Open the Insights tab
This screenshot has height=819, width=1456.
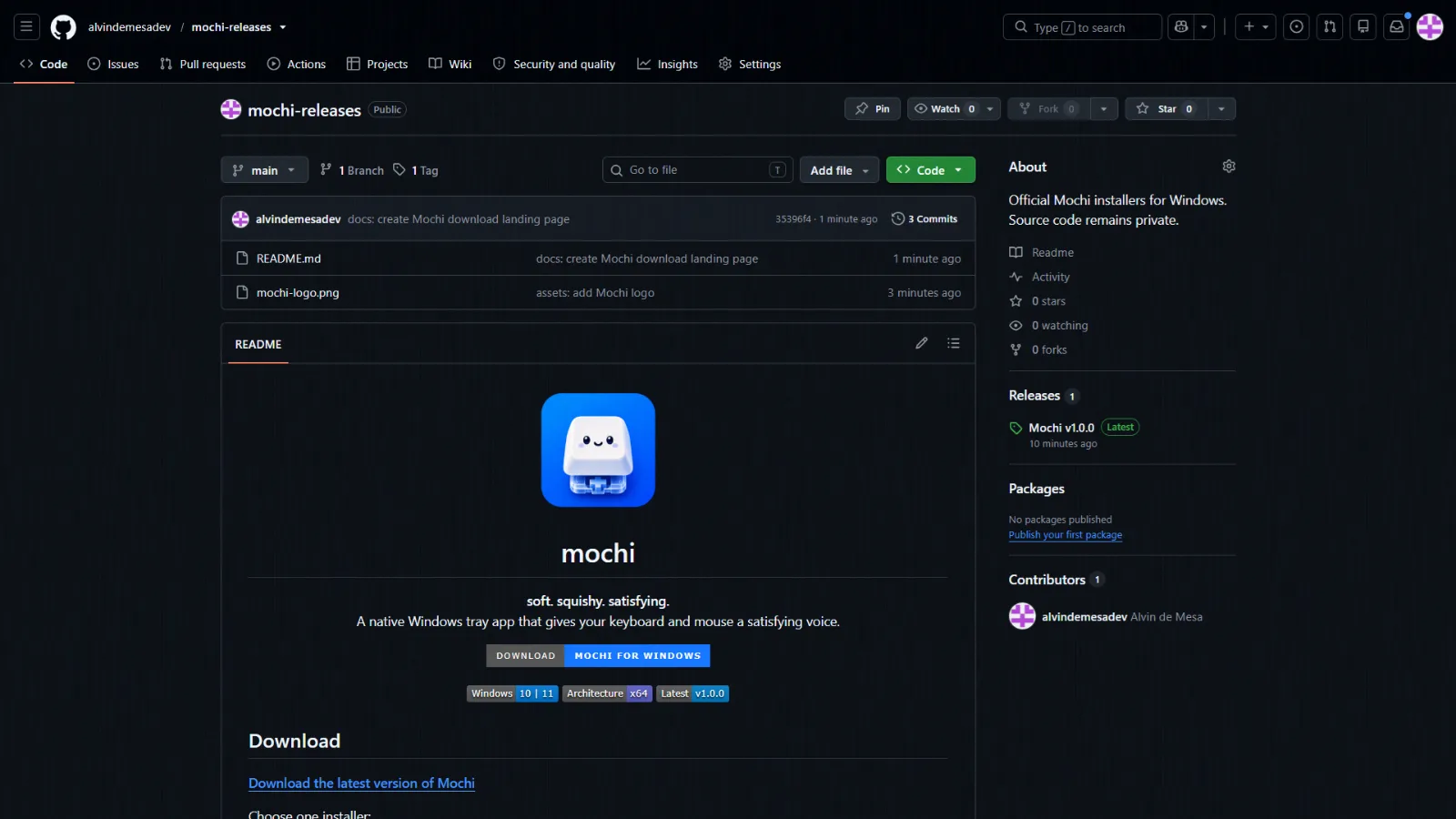[x=668, y=64]
